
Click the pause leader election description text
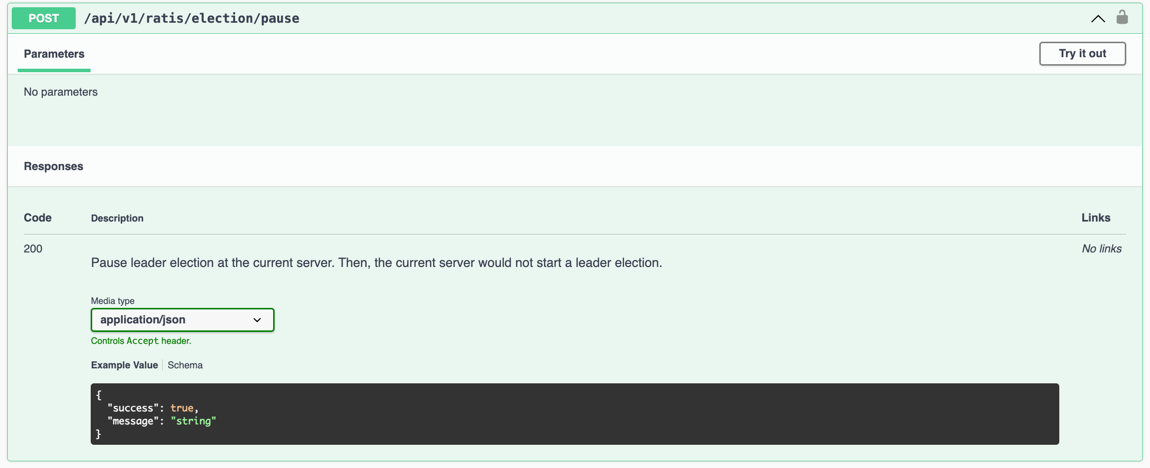click(376, 263)
